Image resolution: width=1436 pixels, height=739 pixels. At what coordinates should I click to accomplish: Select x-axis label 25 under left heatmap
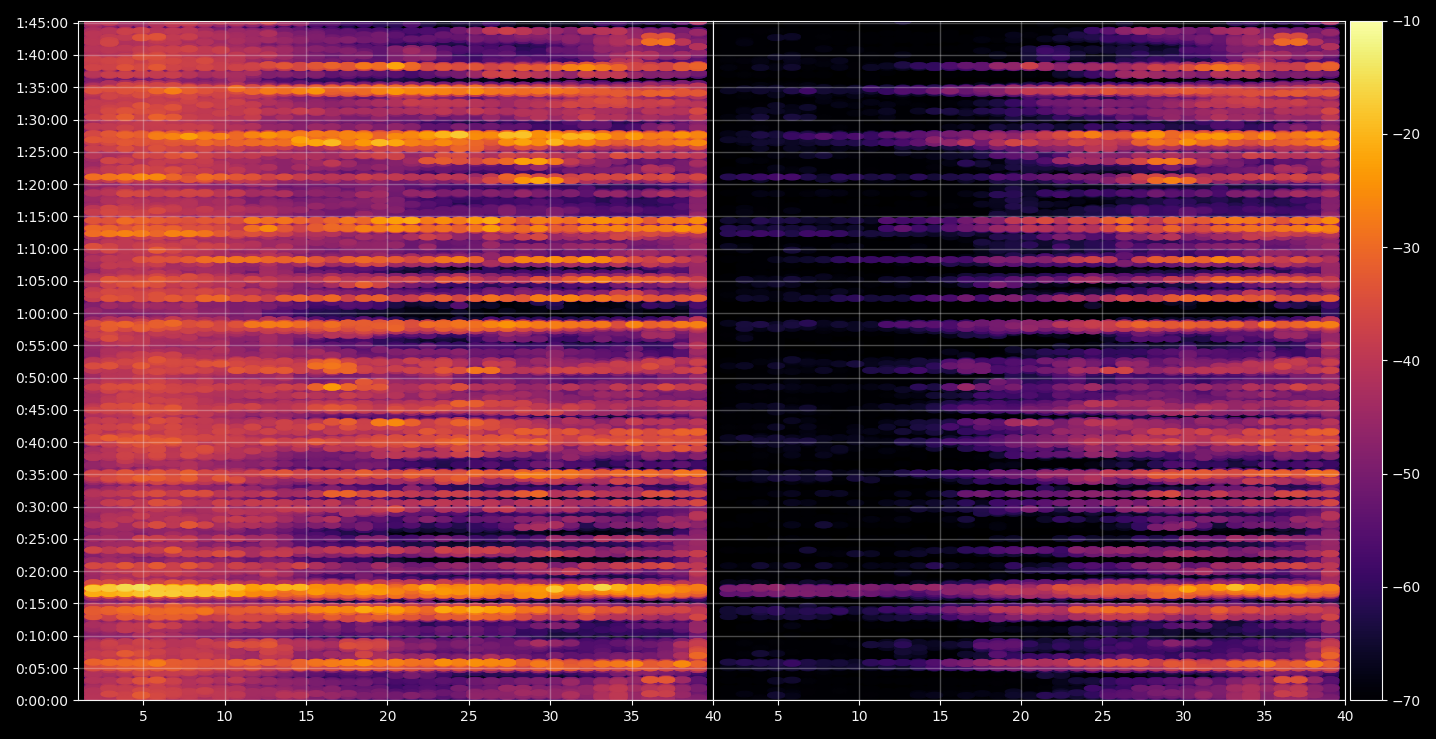pos(469,717)
